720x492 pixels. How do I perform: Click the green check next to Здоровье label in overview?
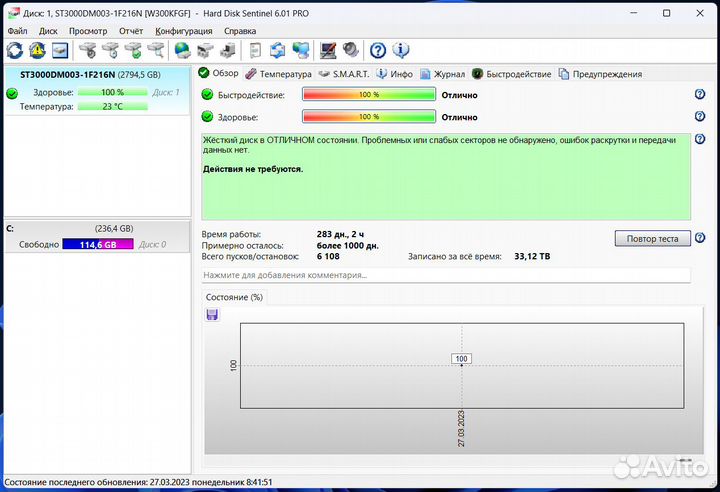point(208,116)
